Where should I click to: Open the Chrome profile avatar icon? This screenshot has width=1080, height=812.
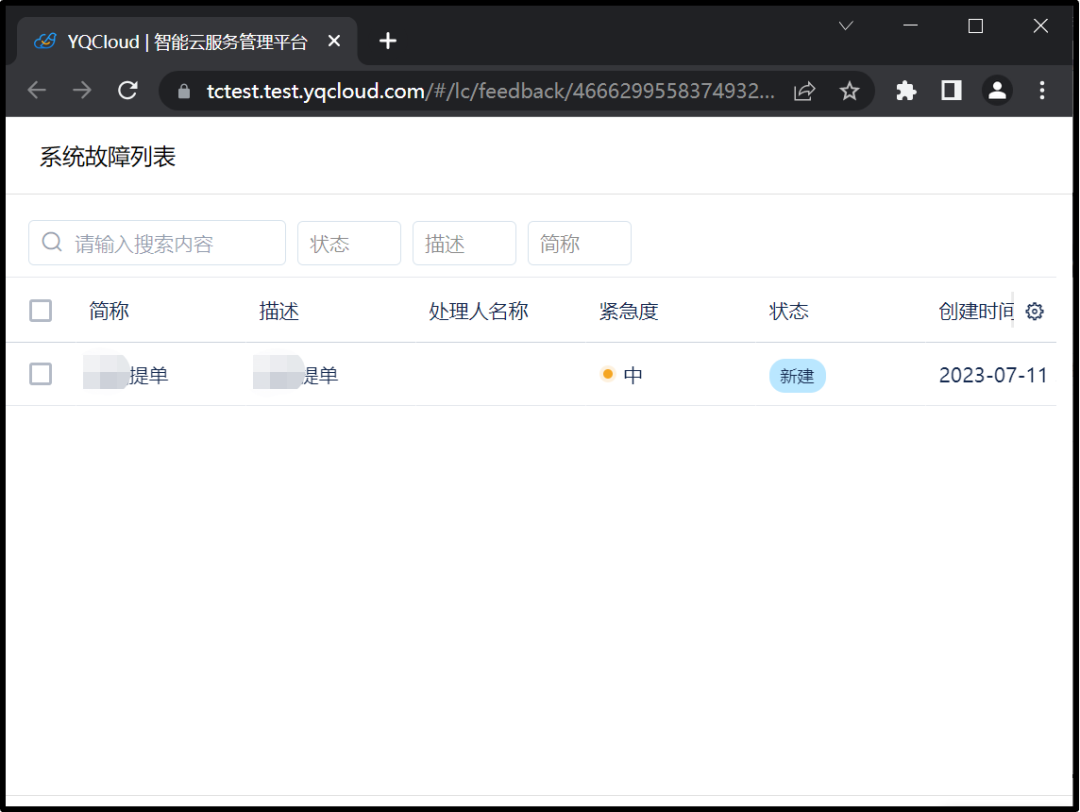tap(997, 91)
